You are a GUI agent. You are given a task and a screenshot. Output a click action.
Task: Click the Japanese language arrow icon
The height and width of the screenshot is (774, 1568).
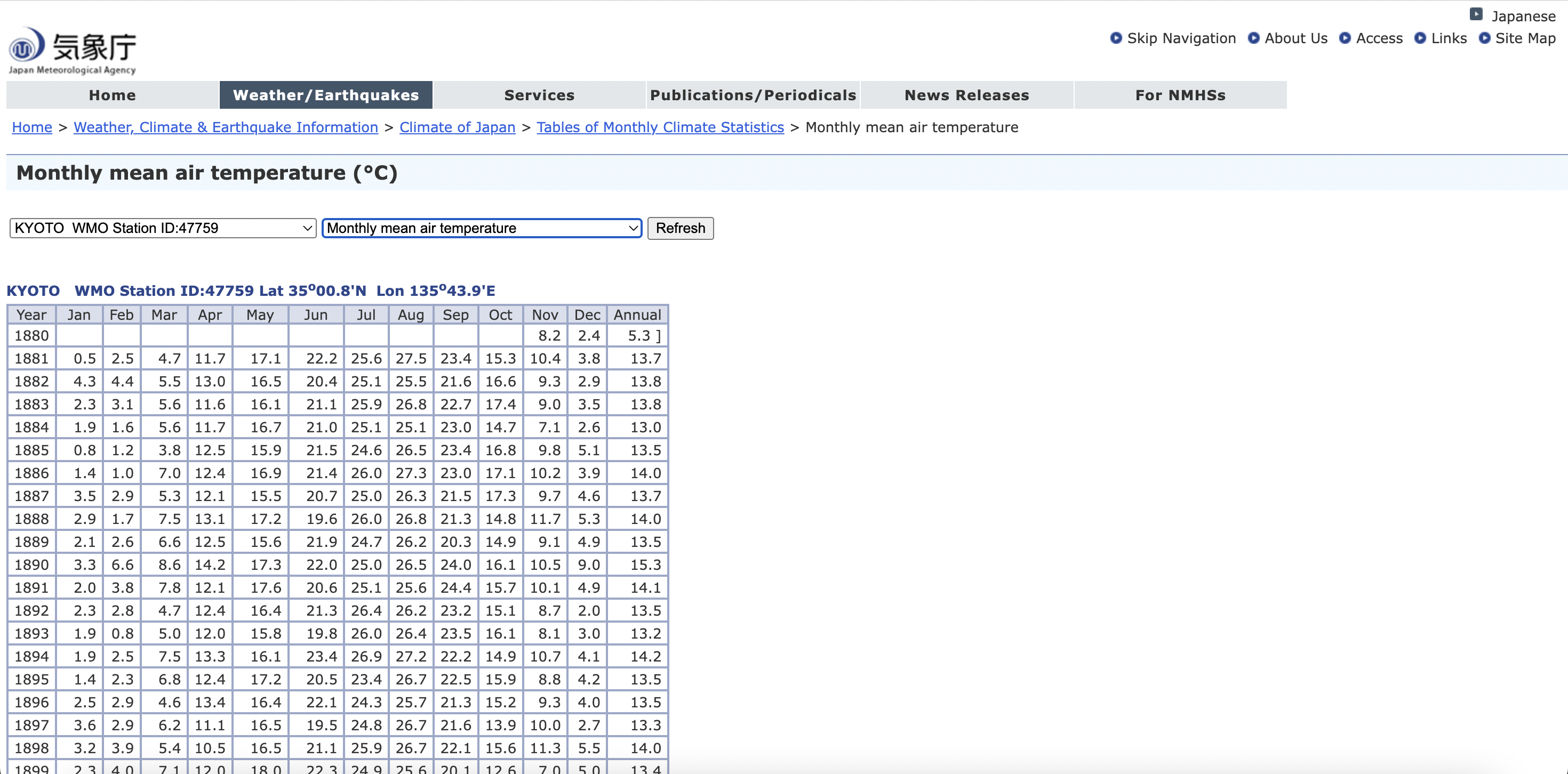[1476, 14]
